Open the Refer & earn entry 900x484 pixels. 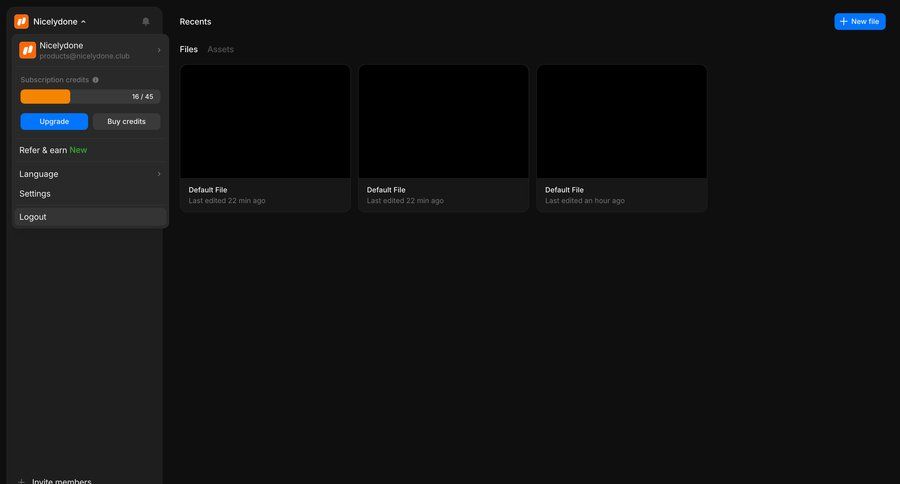coord(90,150)
